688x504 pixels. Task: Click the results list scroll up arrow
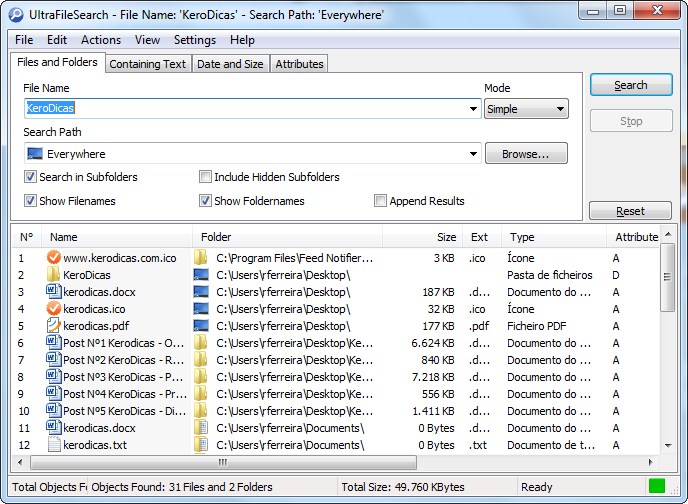[668, 235]
